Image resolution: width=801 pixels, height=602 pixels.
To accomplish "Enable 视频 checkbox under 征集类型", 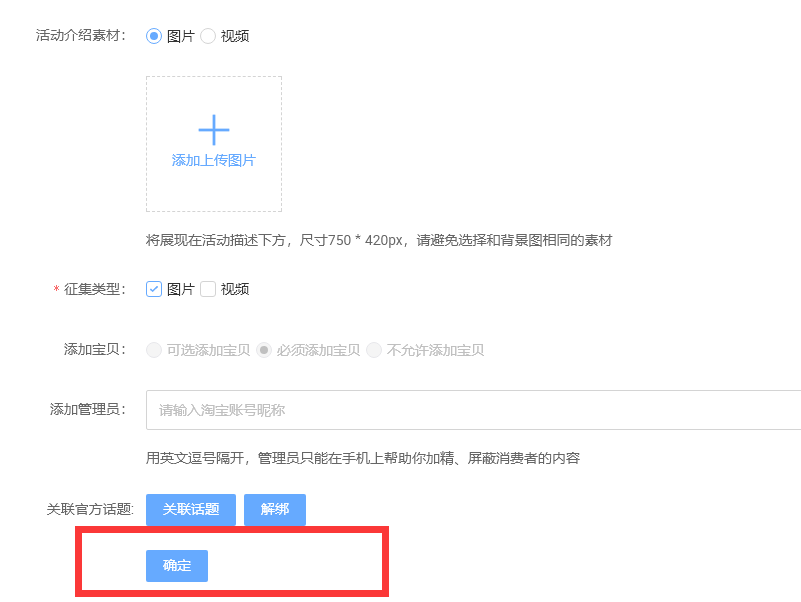I will coord(208,289).
